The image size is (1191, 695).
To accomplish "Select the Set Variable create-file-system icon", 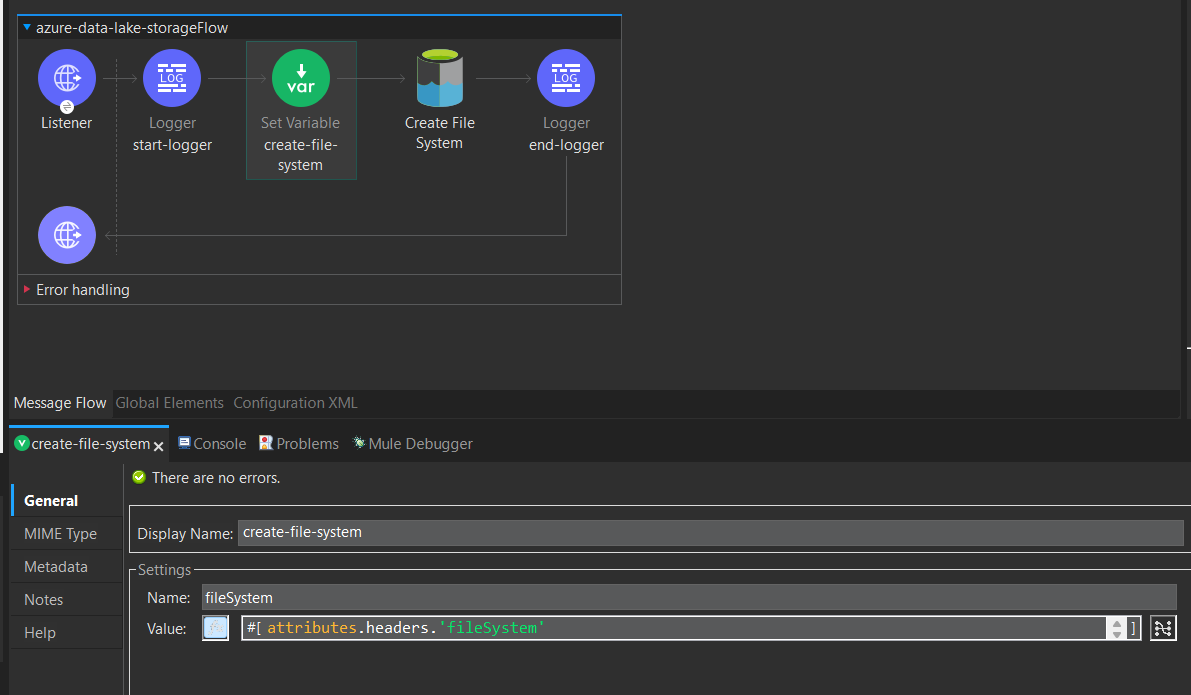I will [x=300, y=77].
